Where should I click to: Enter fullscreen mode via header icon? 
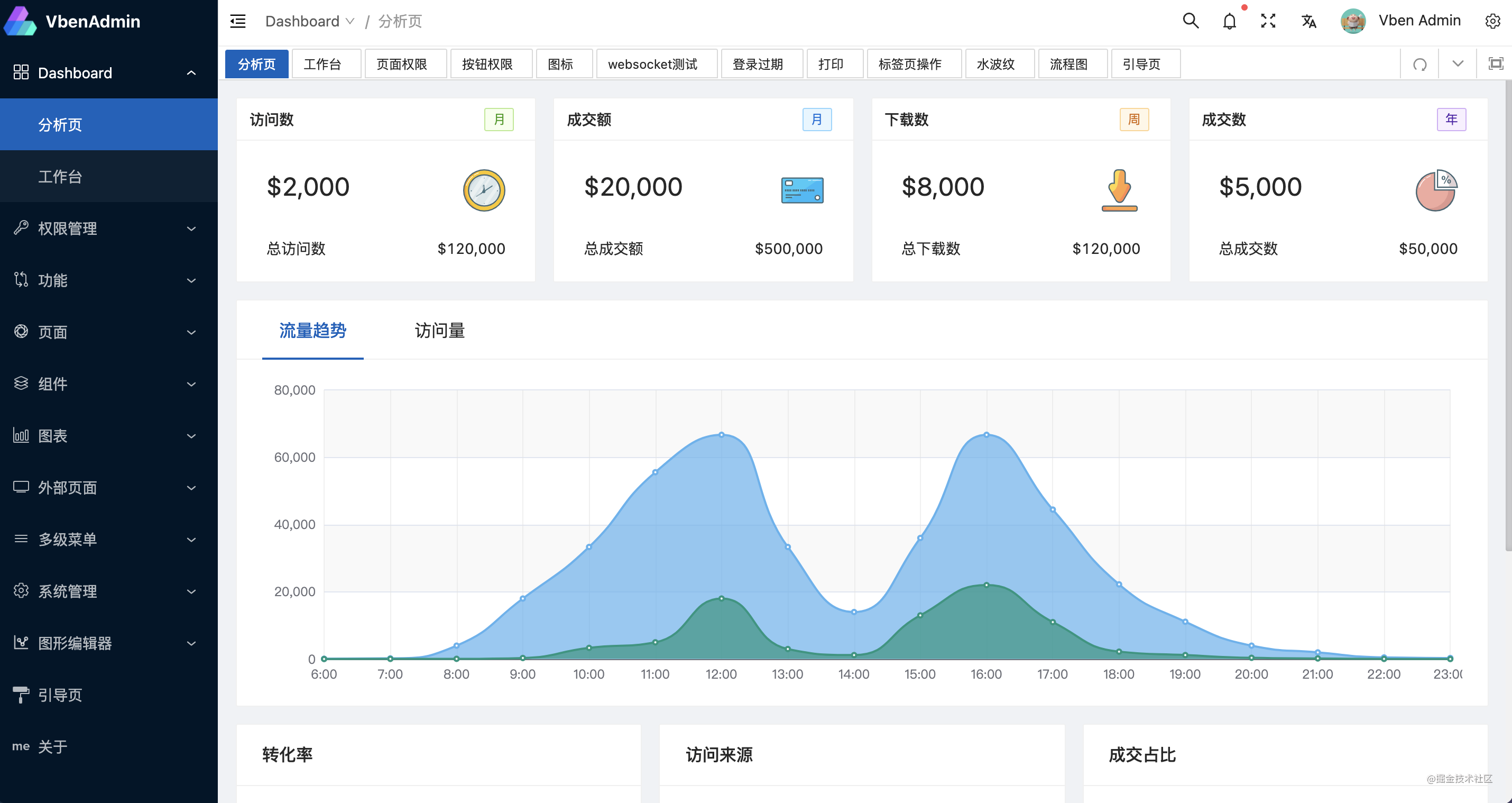pos(1268,21)
